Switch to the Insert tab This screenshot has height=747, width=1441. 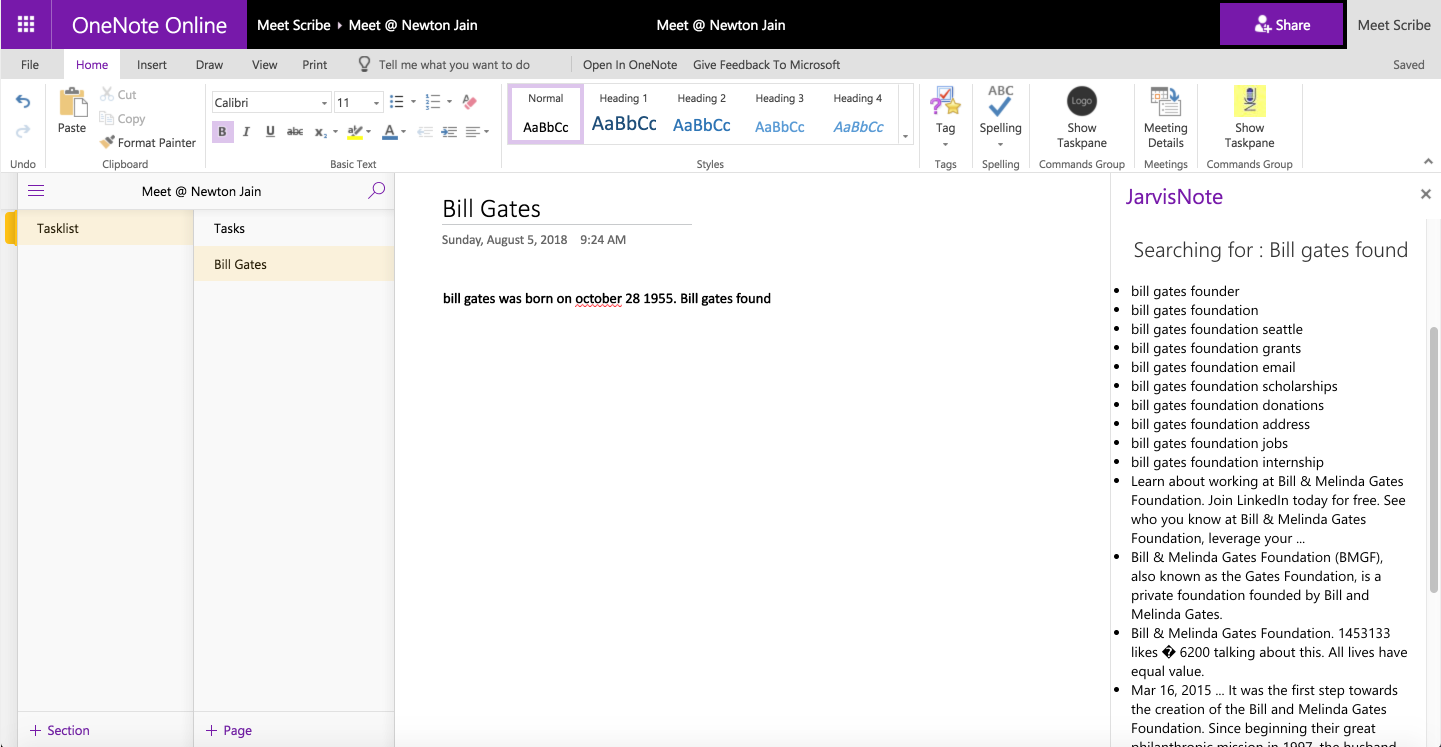coord(152,64)
